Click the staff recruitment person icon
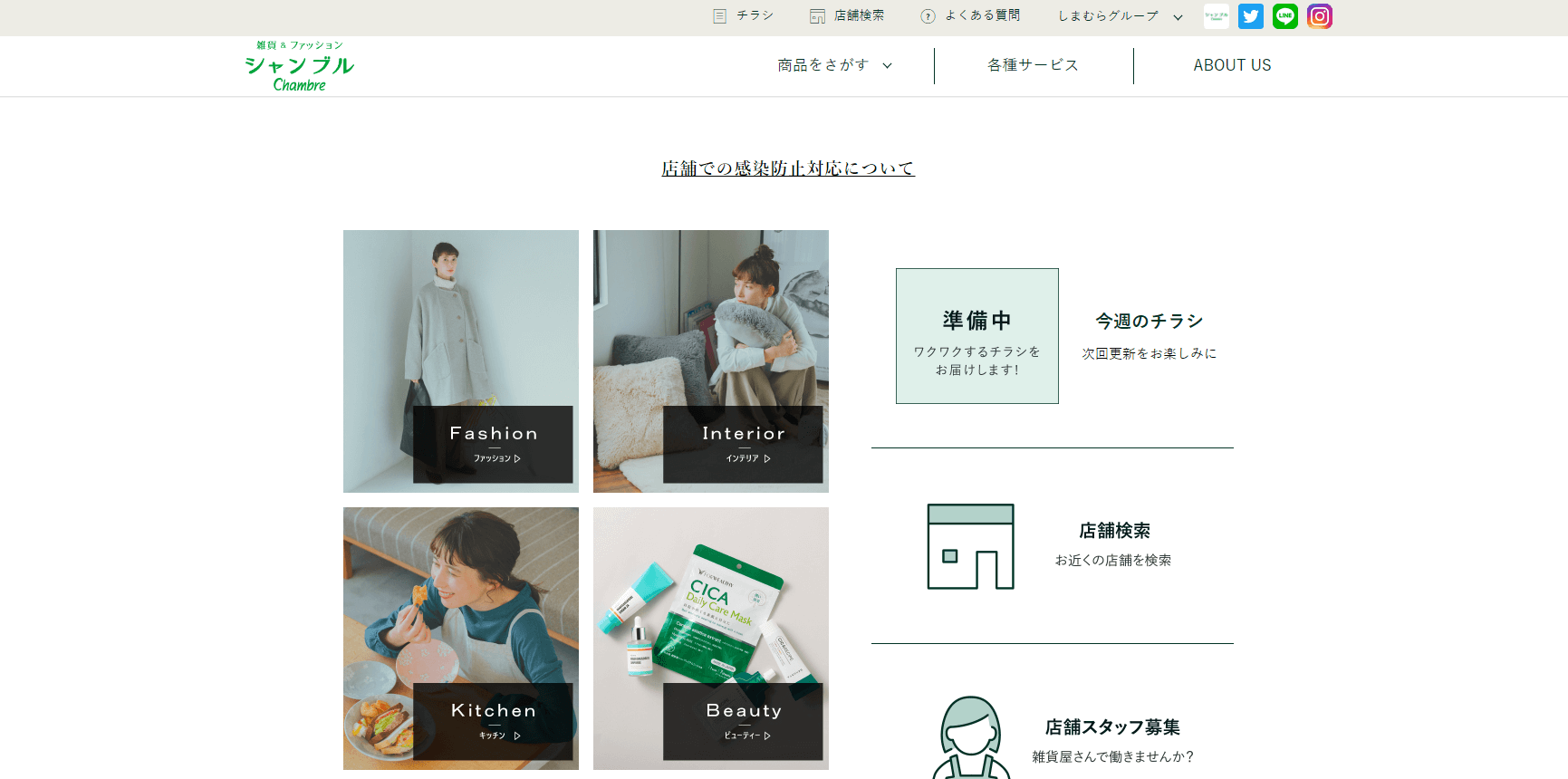Screen dimensions: 1568x779 click(x=970, y=738)
